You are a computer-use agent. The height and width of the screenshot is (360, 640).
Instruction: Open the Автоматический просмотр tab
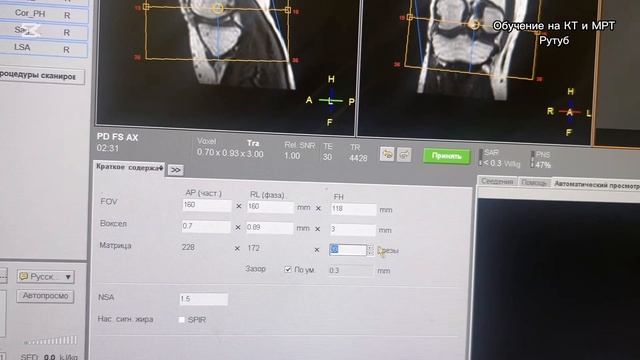(x=596, y=185)
